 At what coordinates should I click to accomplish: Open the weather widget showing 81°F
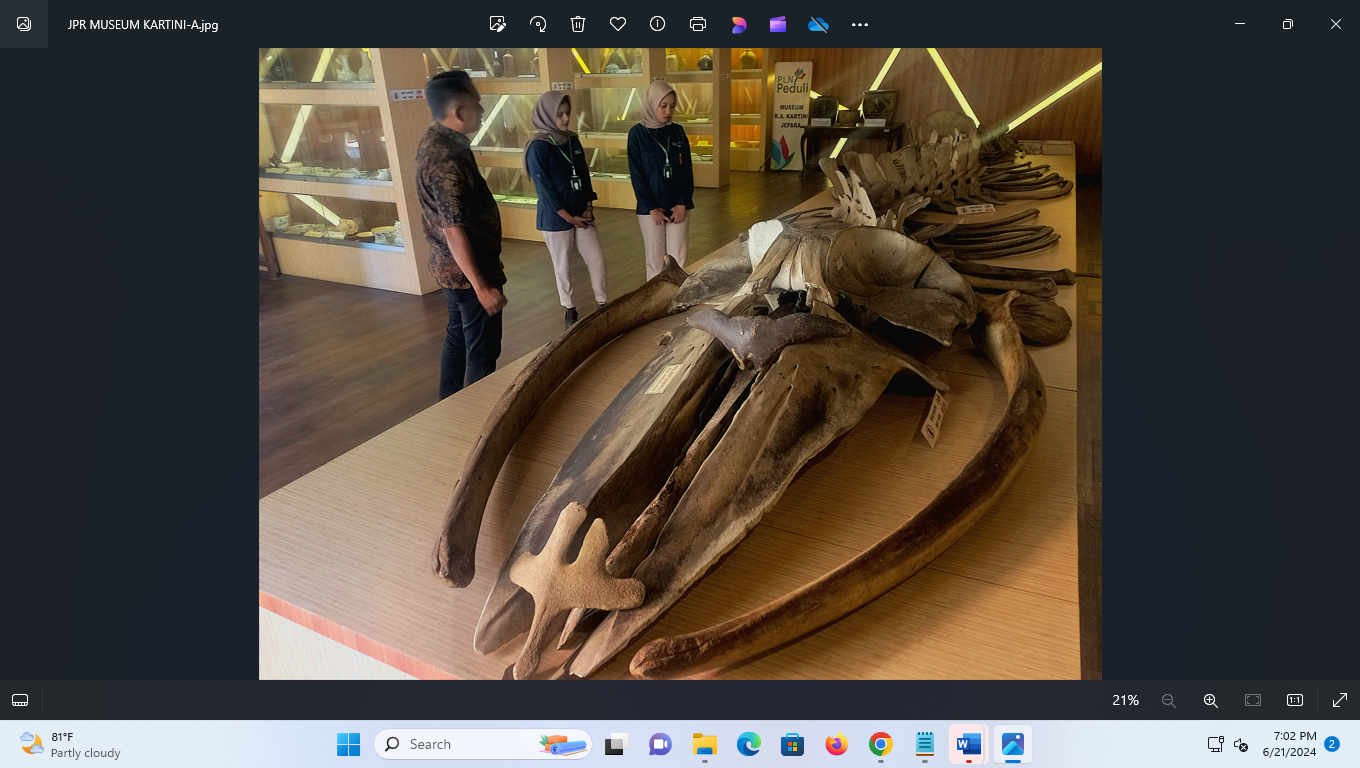click(x=70, y=744)
